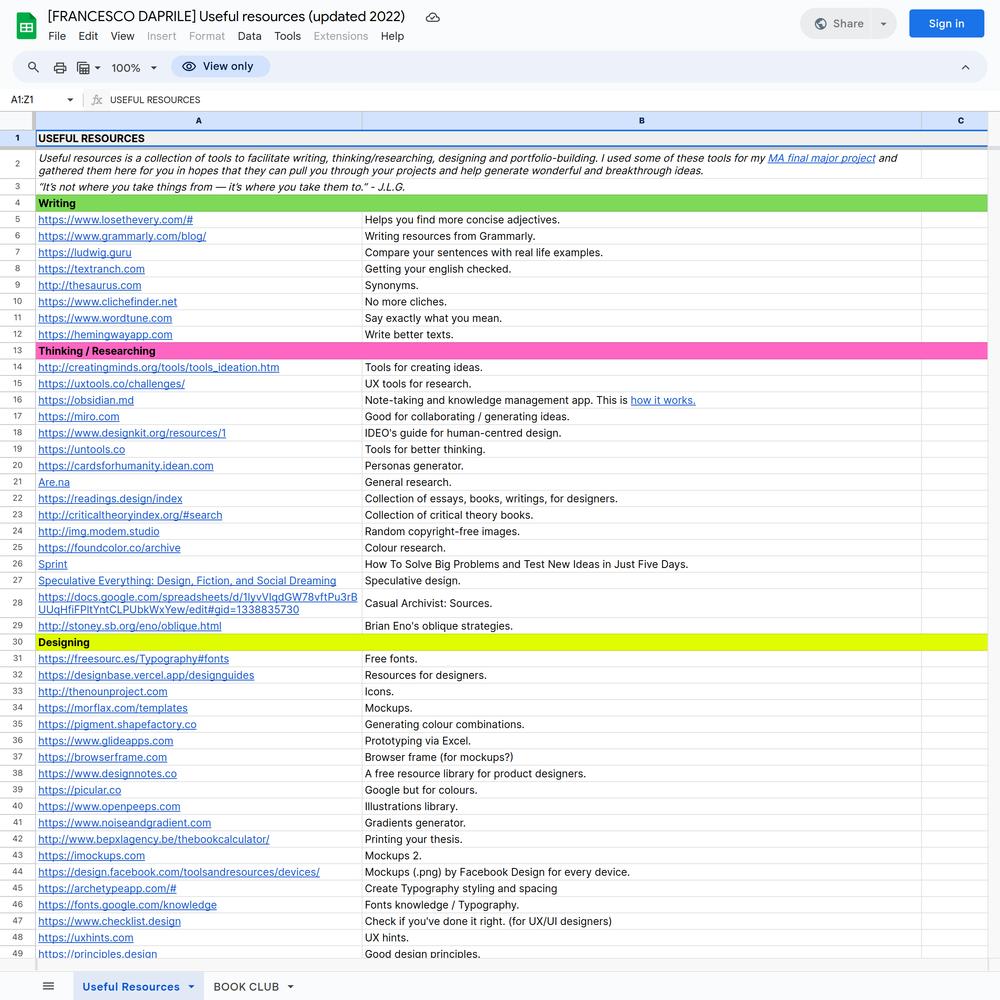
Task: Click cell 'Helps you find more concise adjectives.'
Action: click(642, 220)
